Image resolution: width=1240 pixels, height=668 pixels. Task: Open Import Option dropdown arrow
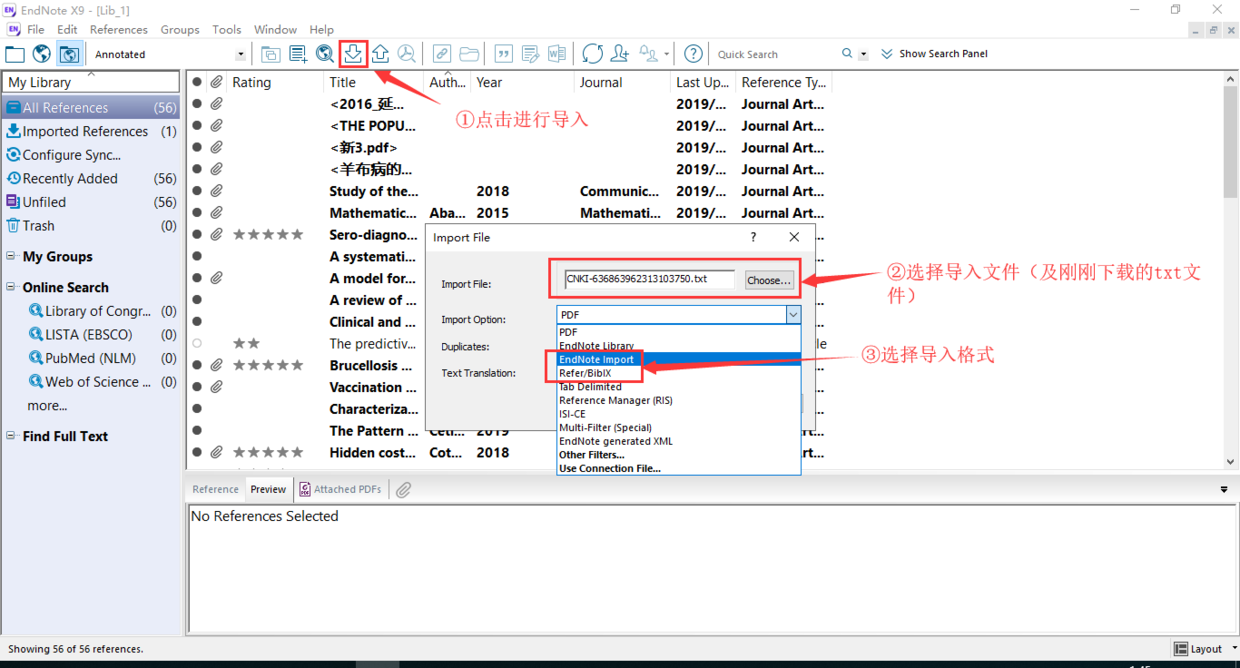coord(793,314)
